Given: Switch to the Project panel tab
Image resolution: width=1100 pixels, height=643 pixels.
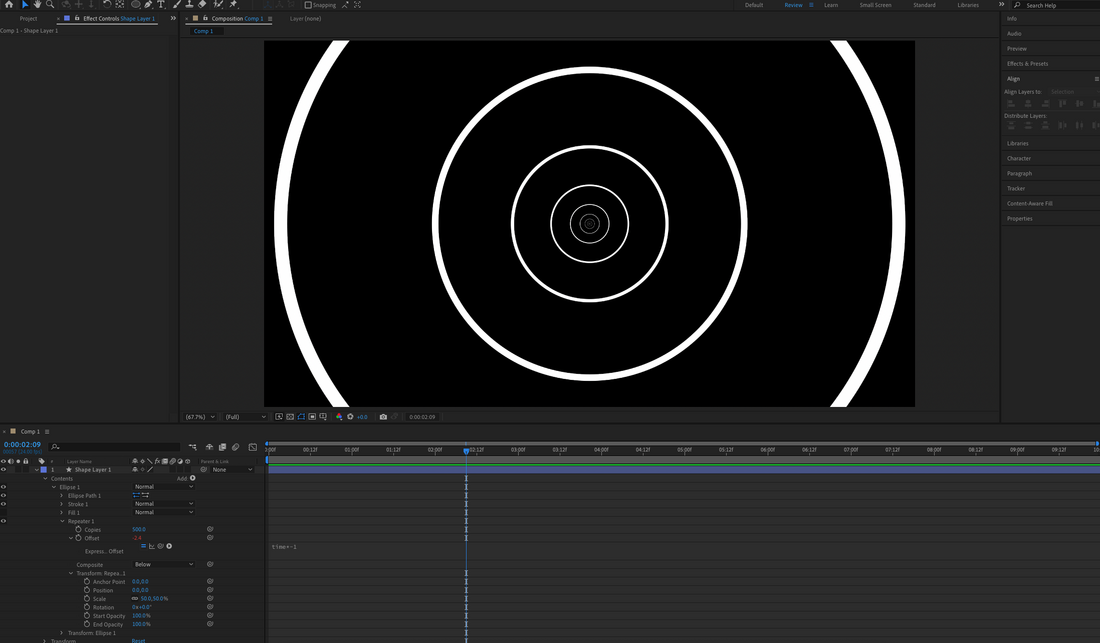Looking at the screenshot, I should (x=29, y=18).
